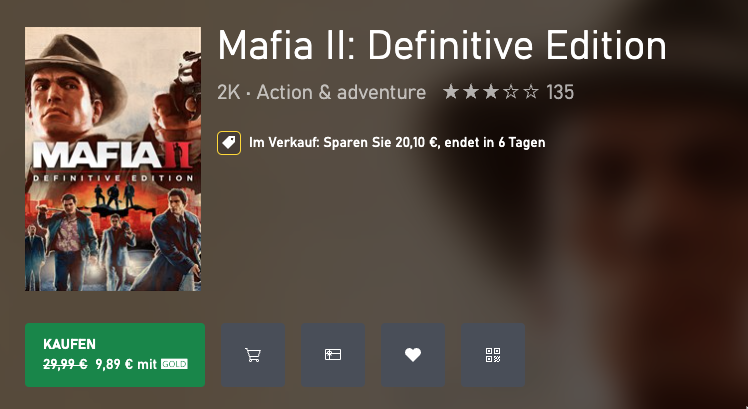Select the fourth empty rating star

[x=511, y=92]
